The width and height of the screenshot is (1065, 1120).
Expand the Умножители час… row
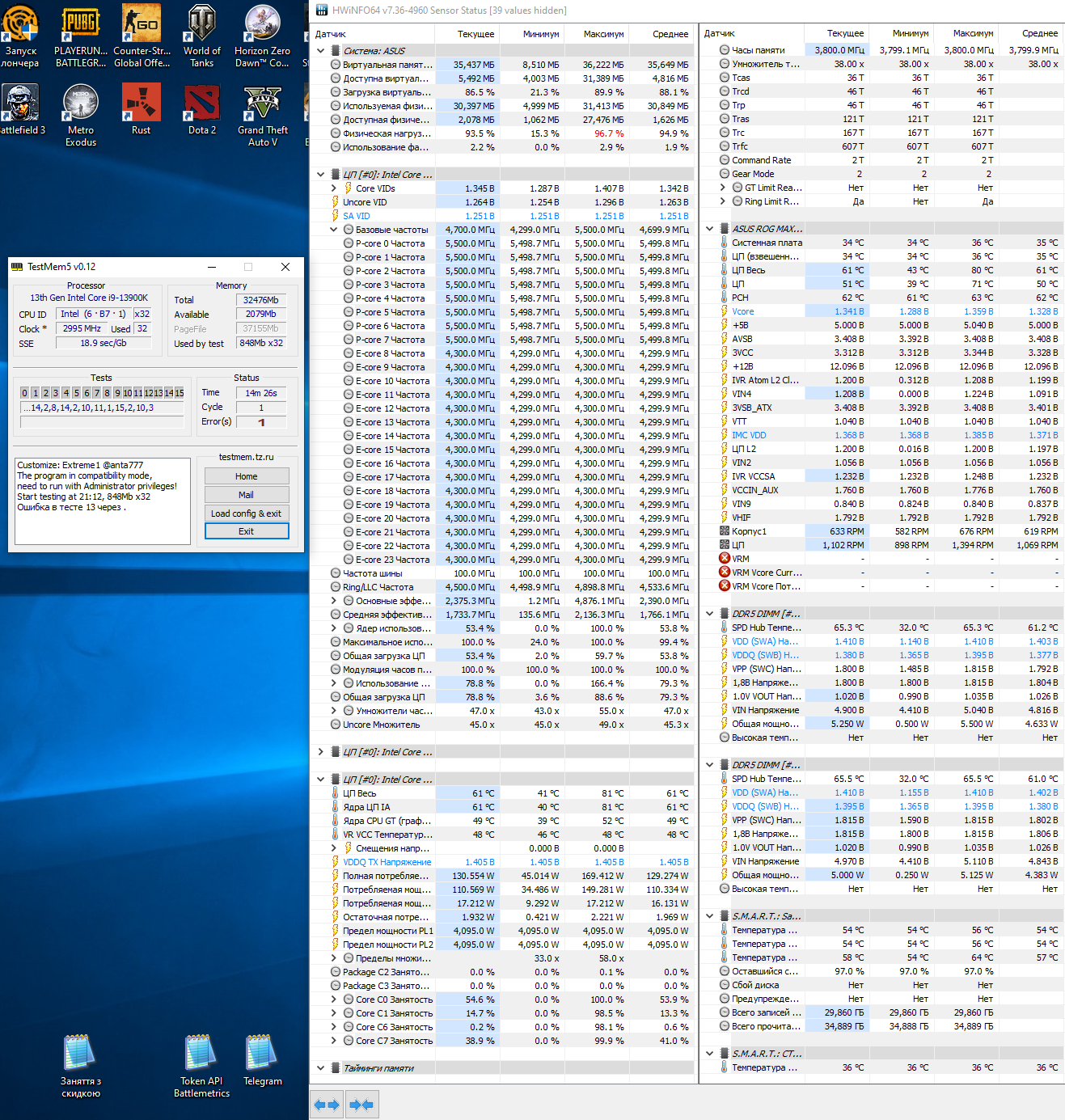pos(334,711)
